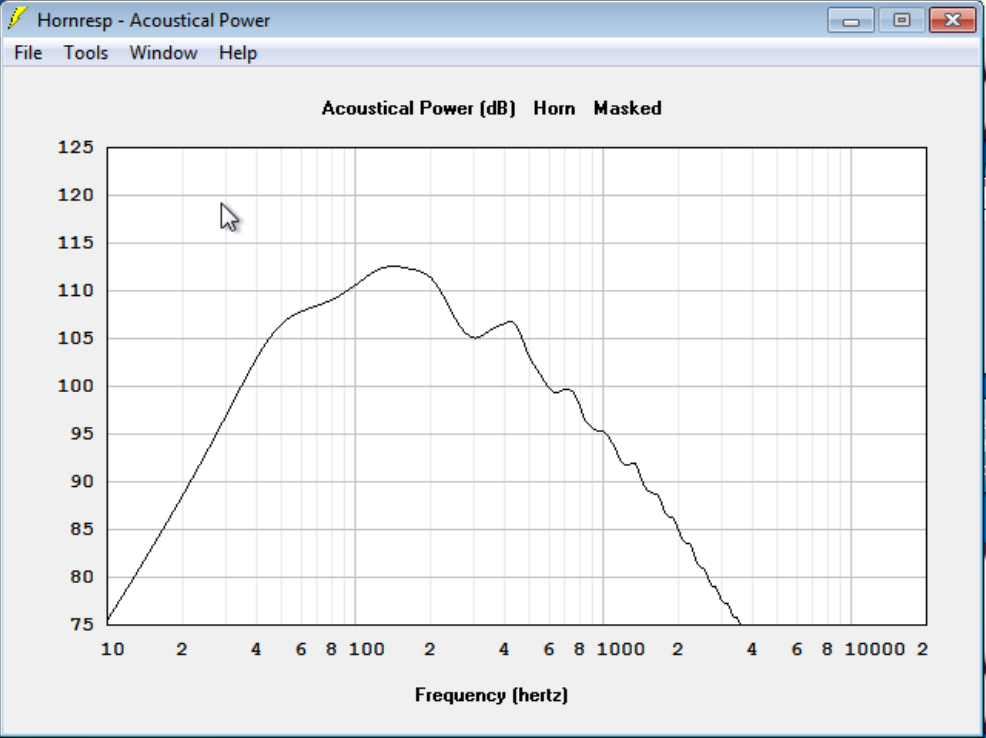Image resolution: width=986 pixels, height=738 pixels.
Task: Click the Hornresp title bar text
Action: (x=153, y=20)
